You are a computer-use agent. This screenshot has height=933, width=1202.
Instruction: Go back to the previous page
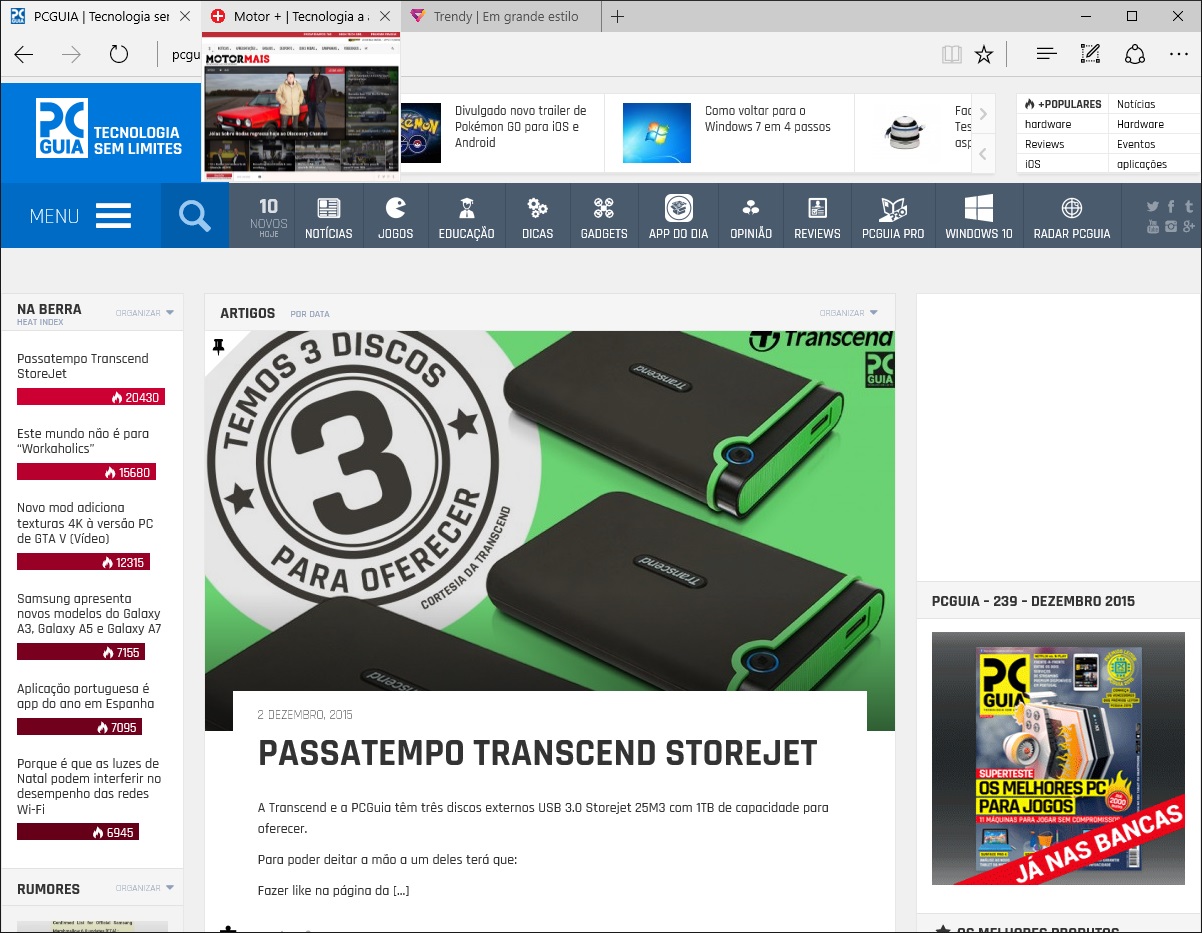(24, 54)
